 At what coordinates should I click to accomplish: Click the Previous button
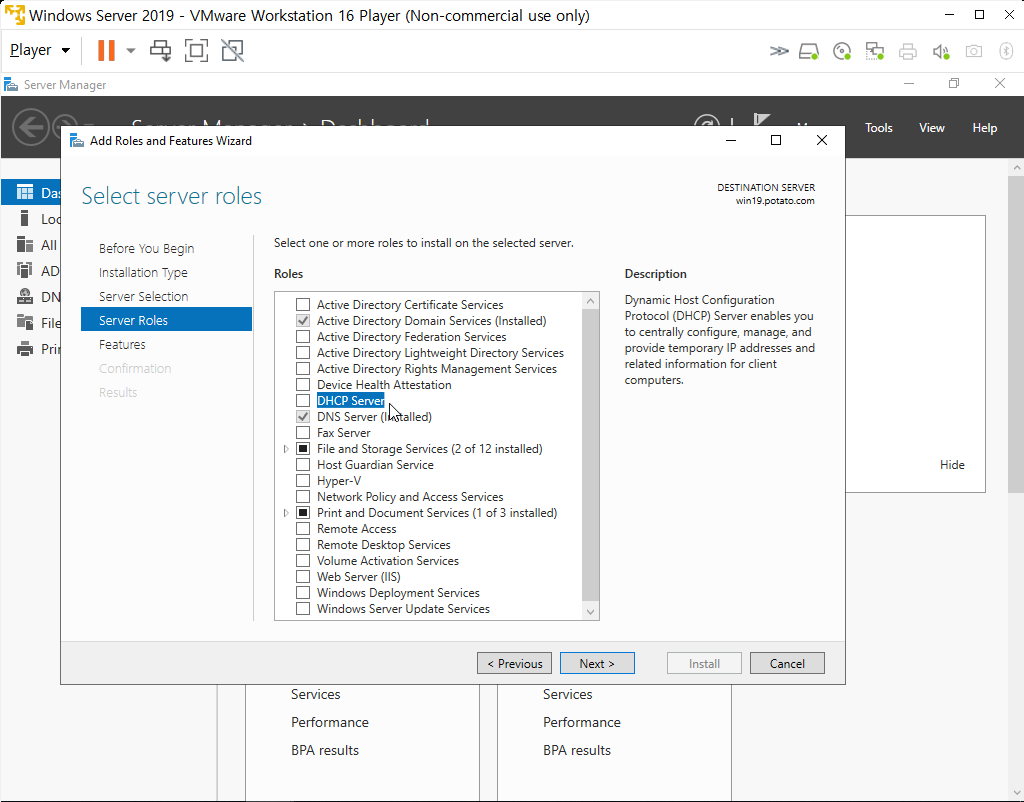(x=514, y=663)
